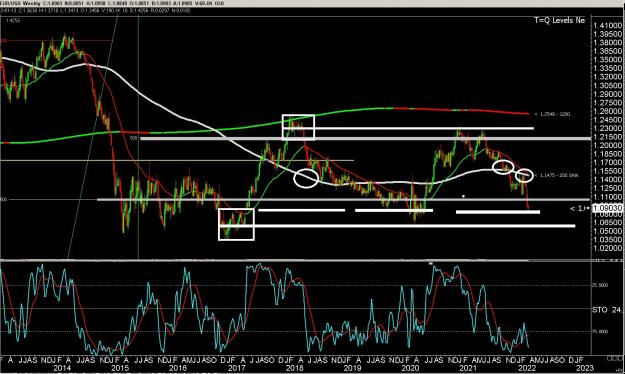Click the 2016 year label on time axis

coord(178,368)
